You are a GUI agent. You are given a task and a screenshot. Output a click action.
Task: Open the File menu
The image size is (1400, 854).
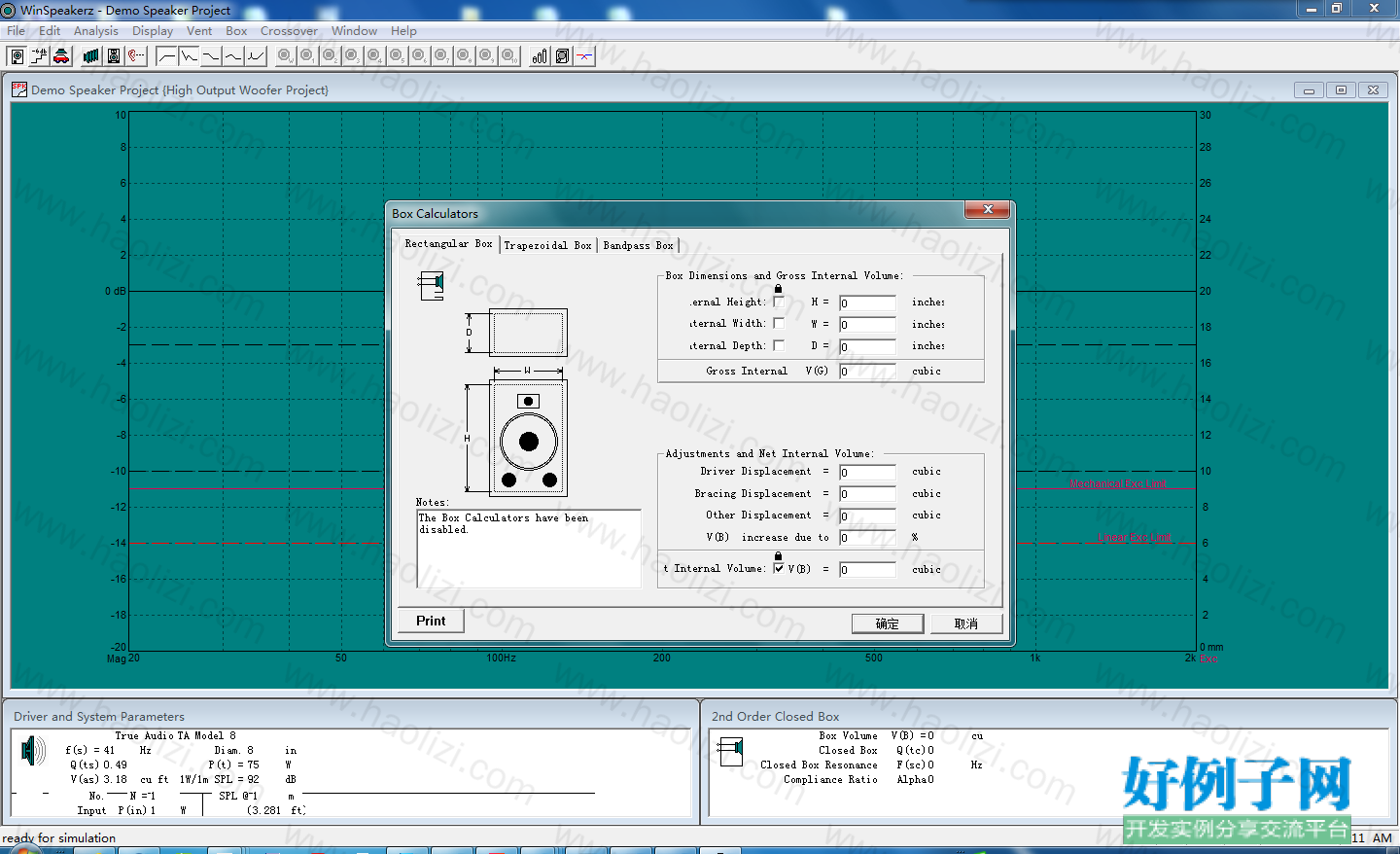[17, 31]
